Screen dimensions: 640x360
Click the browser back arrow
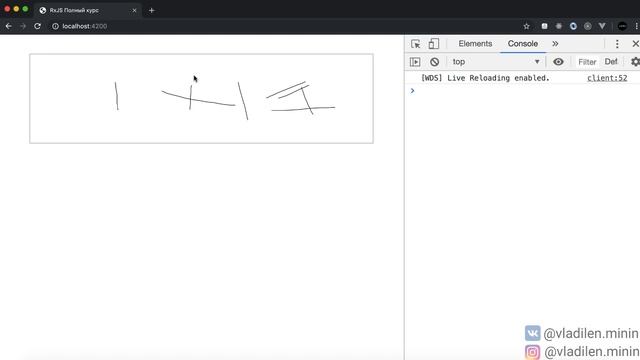[9, 26]
